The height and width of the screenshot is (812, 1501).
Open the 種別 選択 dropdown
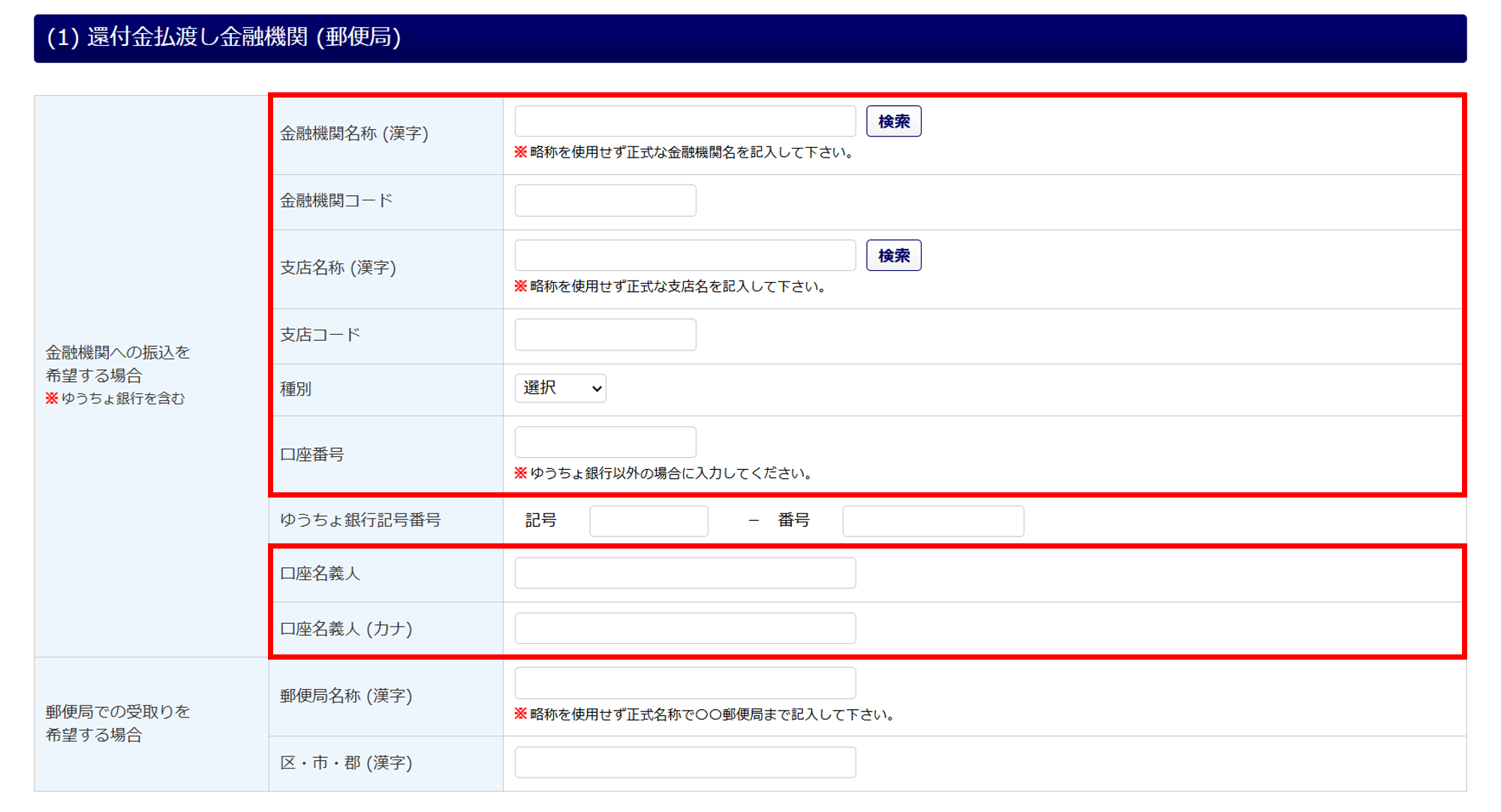click(560, 389)
